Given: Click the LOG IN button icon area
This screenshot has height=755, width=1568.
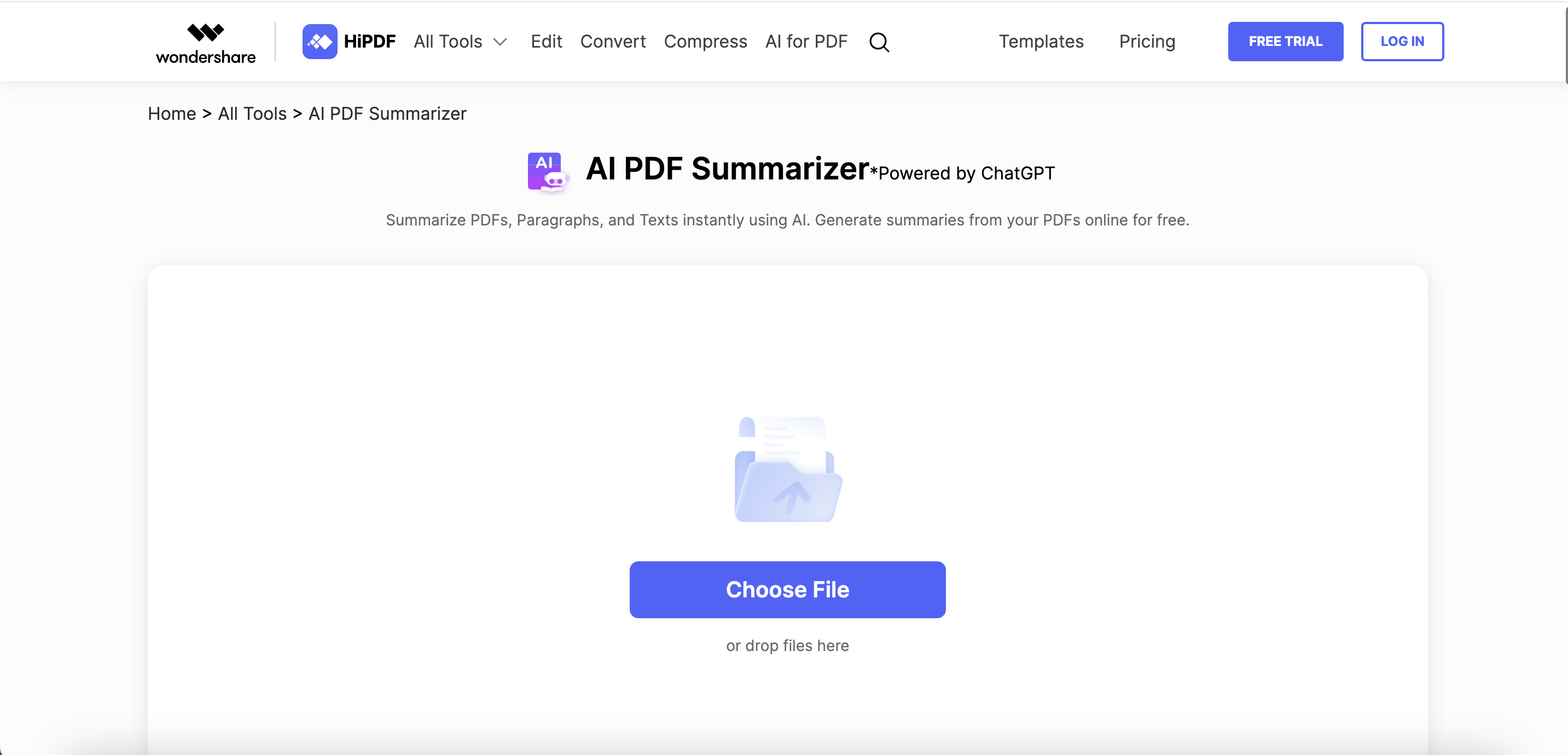Looking at the screenshot, I should click(x=1401, y=41).
